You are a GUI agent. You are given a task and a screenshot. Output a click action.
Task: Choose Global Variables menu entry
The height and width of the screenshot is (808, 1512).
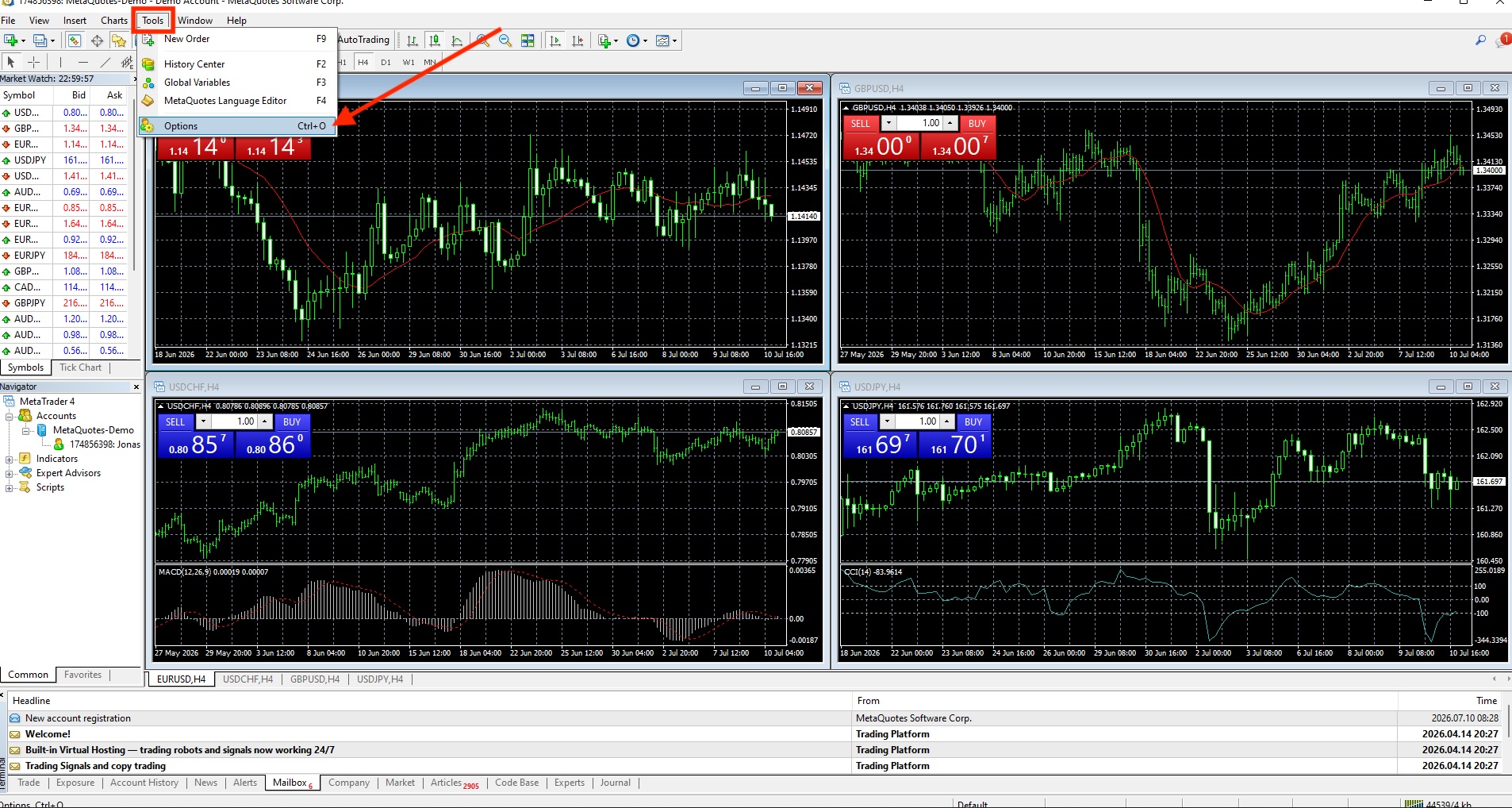(237, 83)
